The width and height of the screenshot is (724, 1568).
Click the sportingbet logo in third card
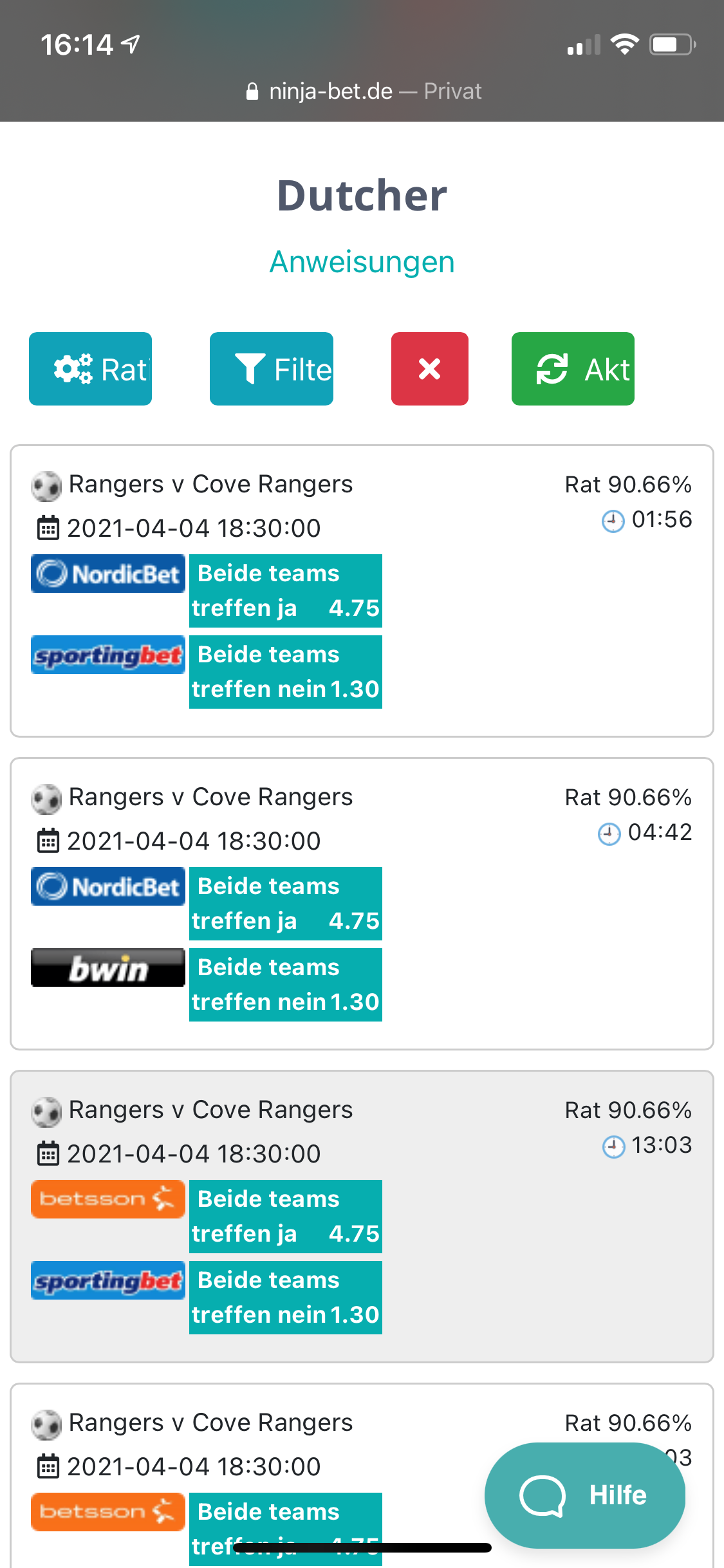pyautogui.click(x=108, y=1280)
